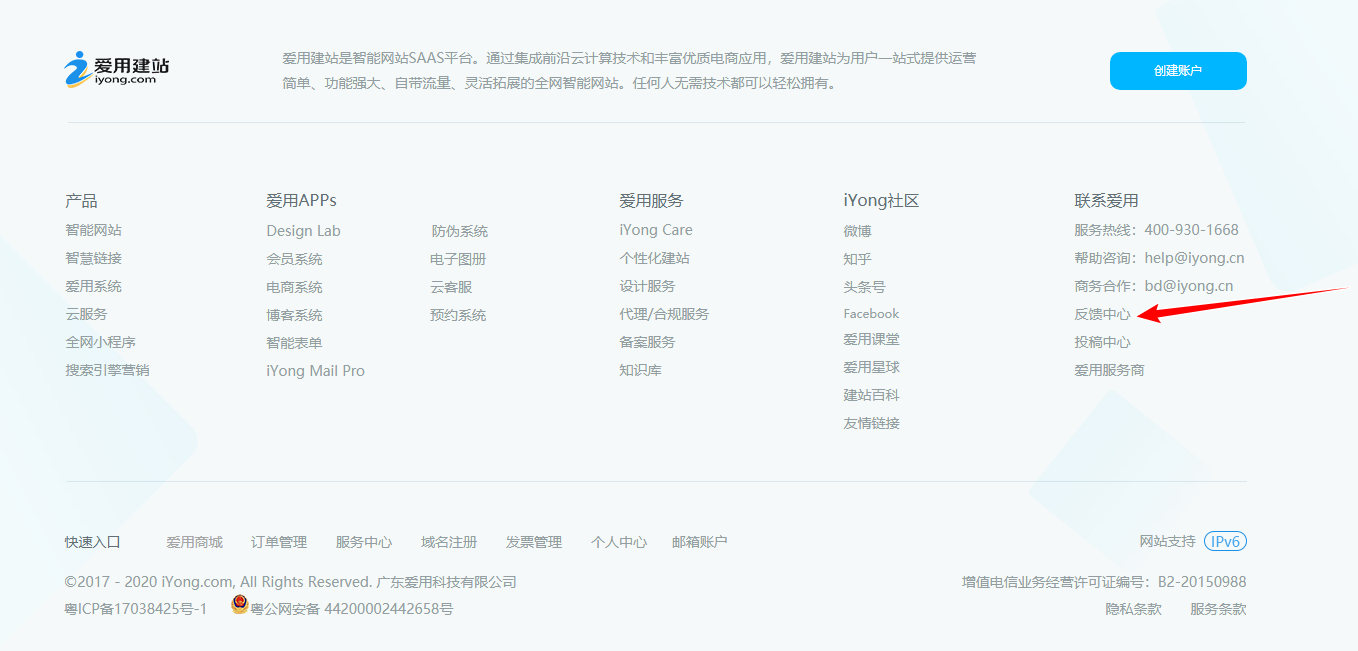1358x651 pixels.
Task: Go to 发票管理 quick entry
Action: coord(534,542)
